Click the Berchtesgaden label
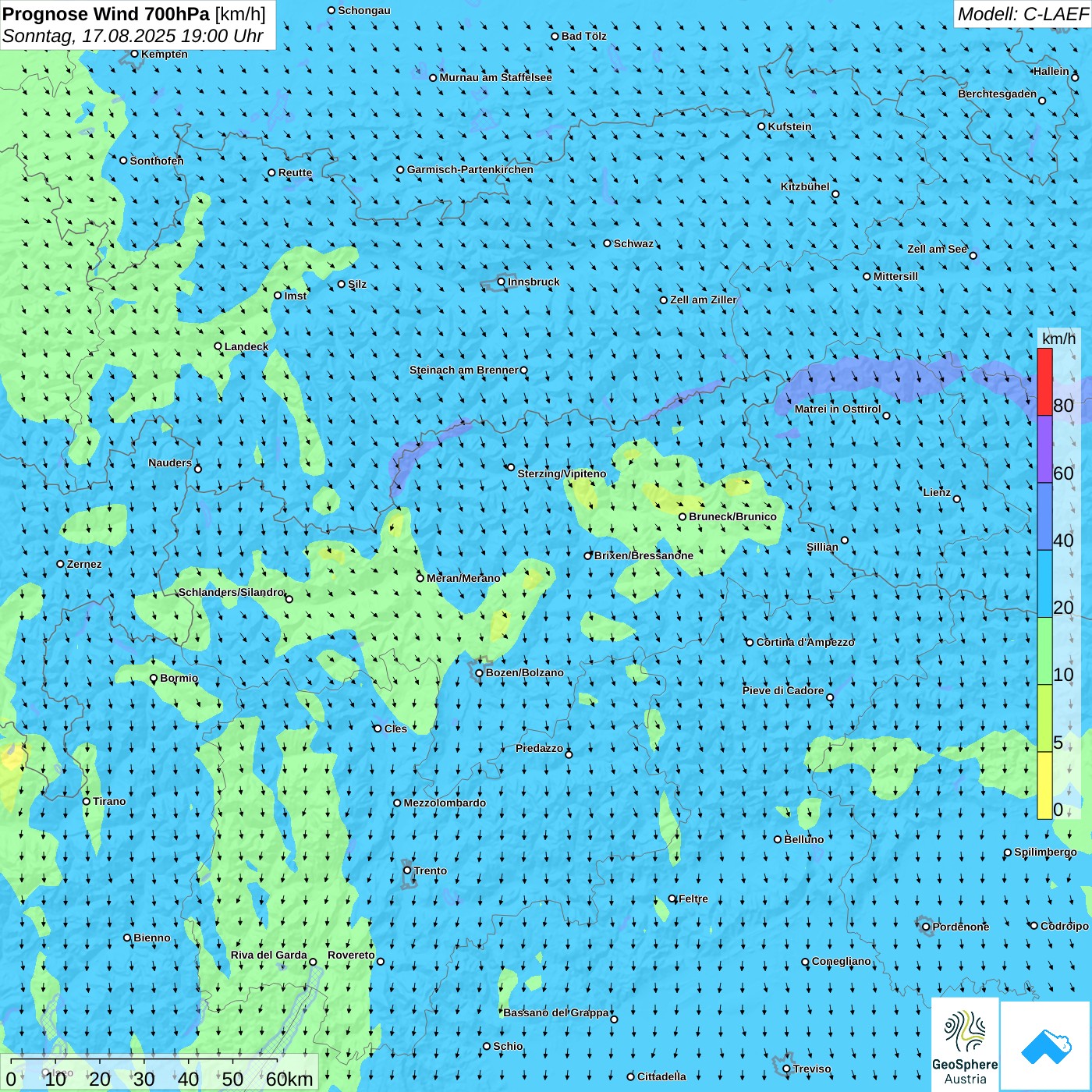1092x1092 pixels. tap(997, 94)
